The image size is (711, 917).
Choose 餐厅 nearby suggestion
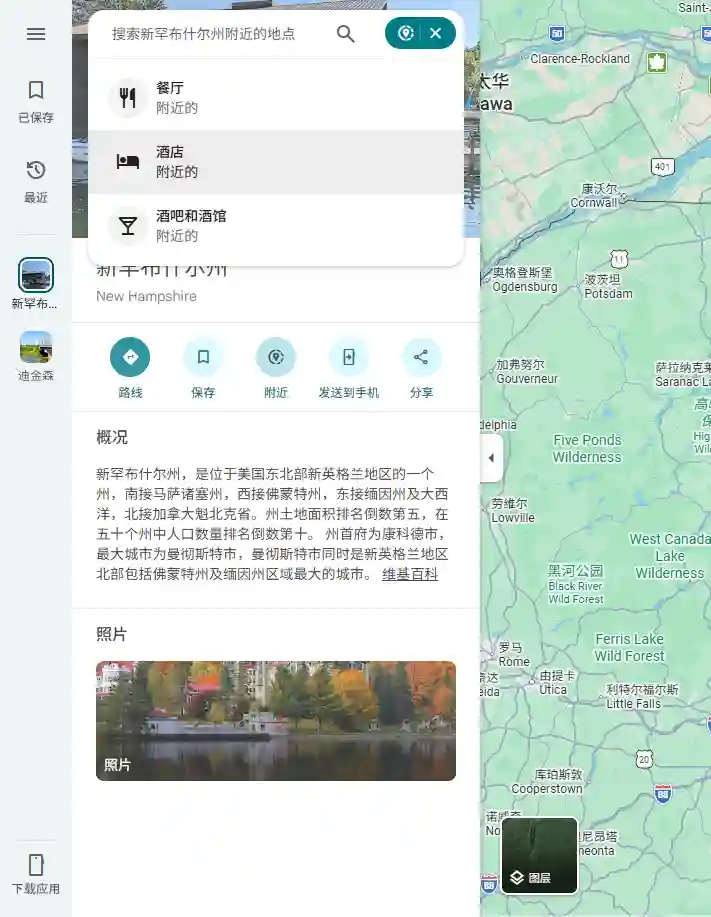click(x=275, y=97)
